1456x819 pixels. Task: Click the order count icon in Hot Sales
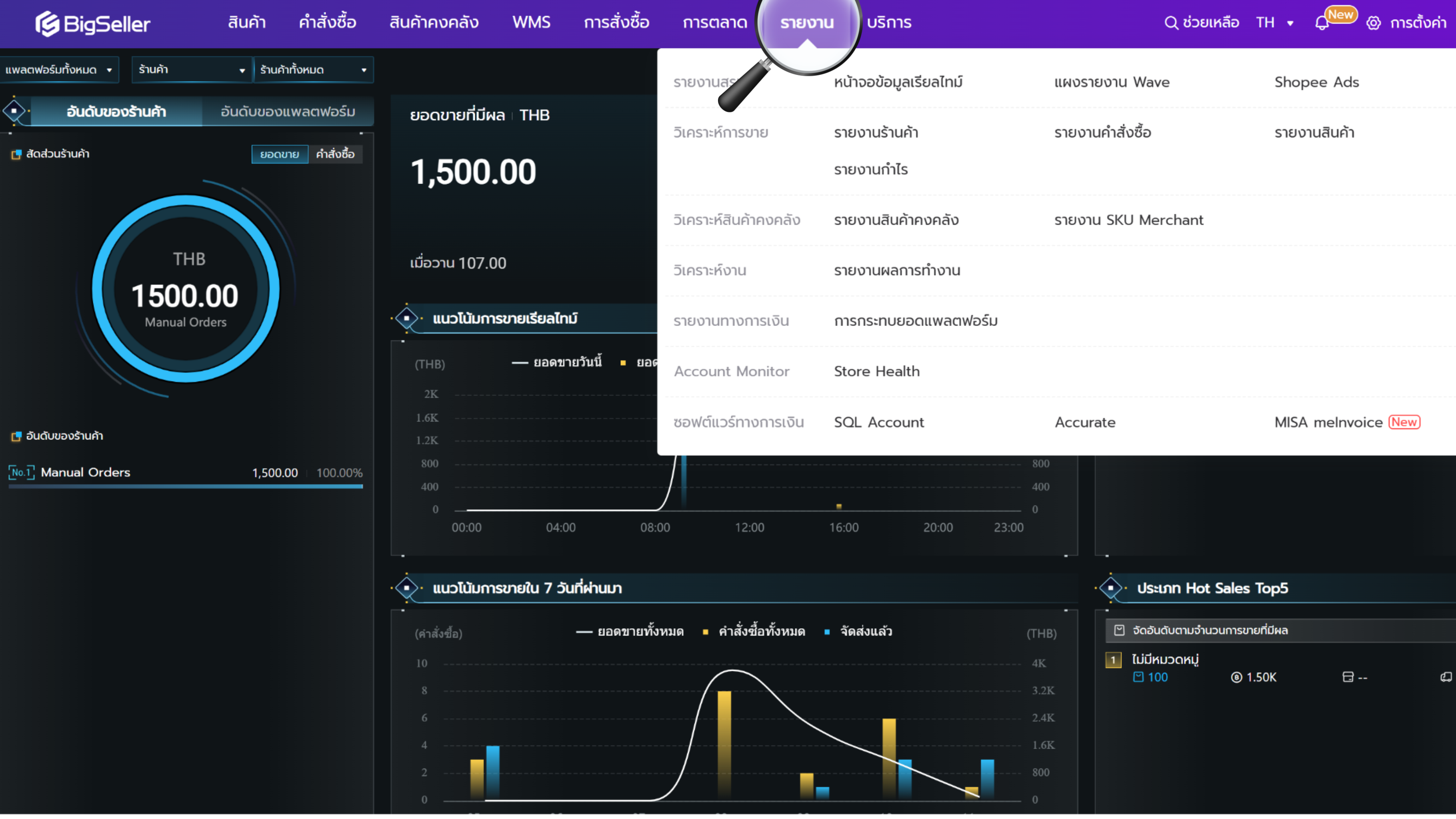(1138, 677)
